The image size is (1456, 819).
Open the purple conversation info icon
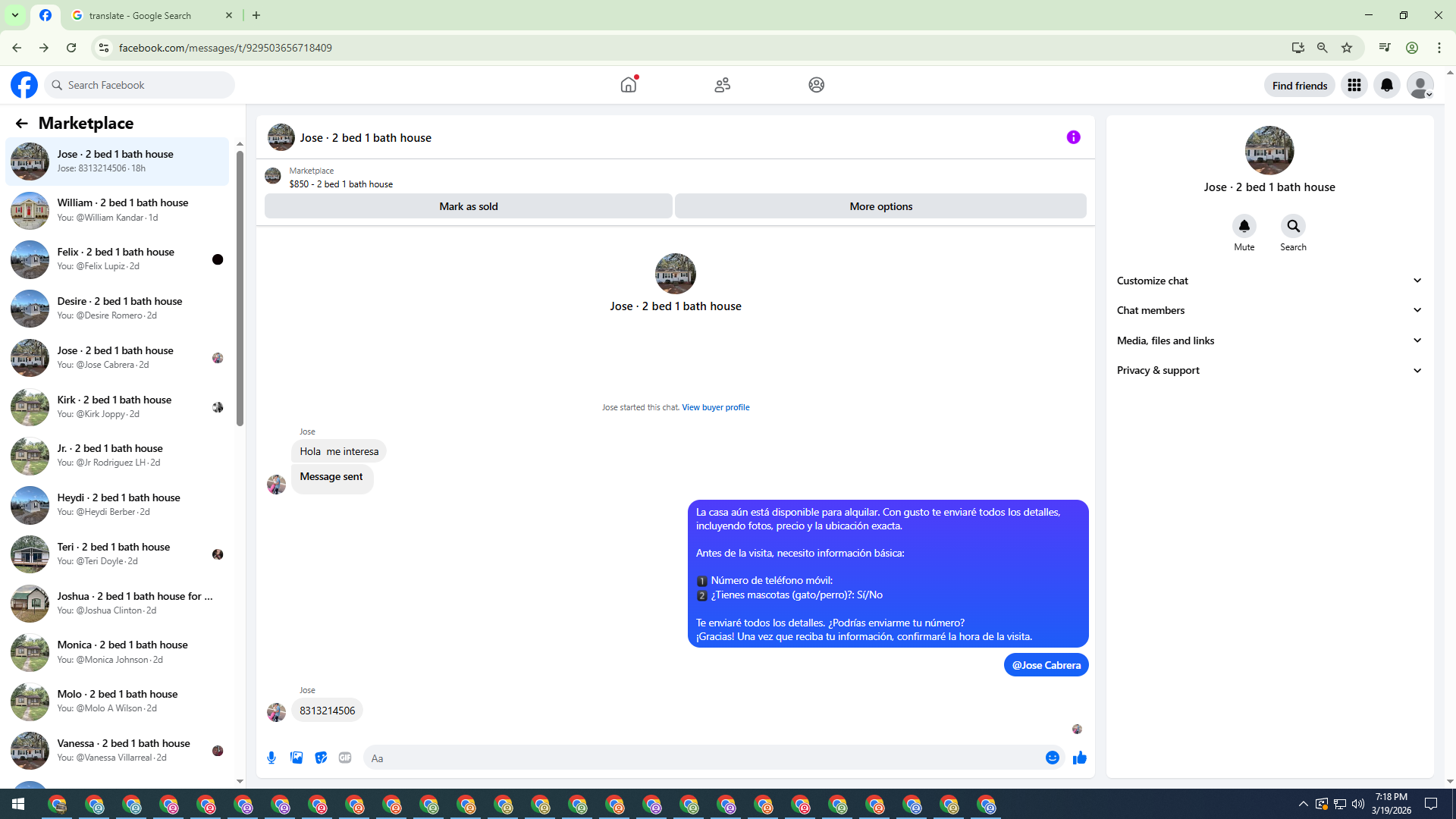pos(1073,137)
